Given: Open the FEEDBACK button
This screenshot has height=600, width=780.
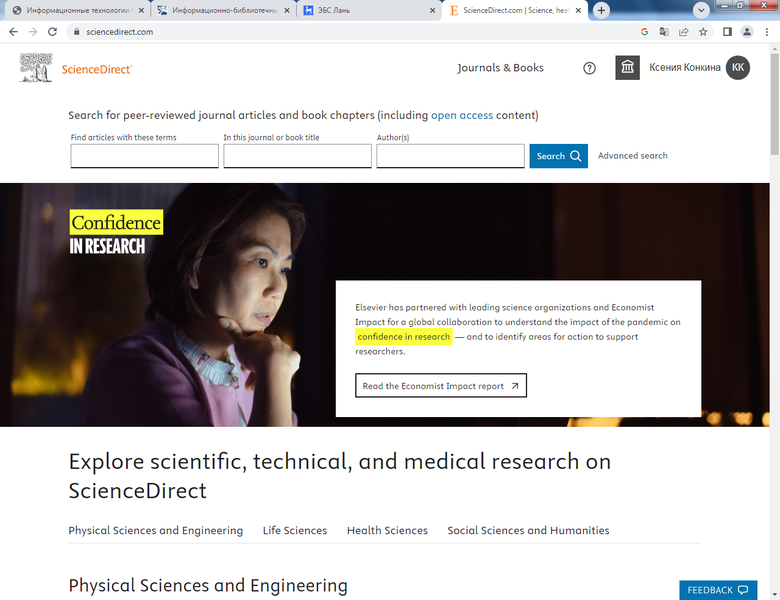Looking at the screenshot, I should click(718, 590).
